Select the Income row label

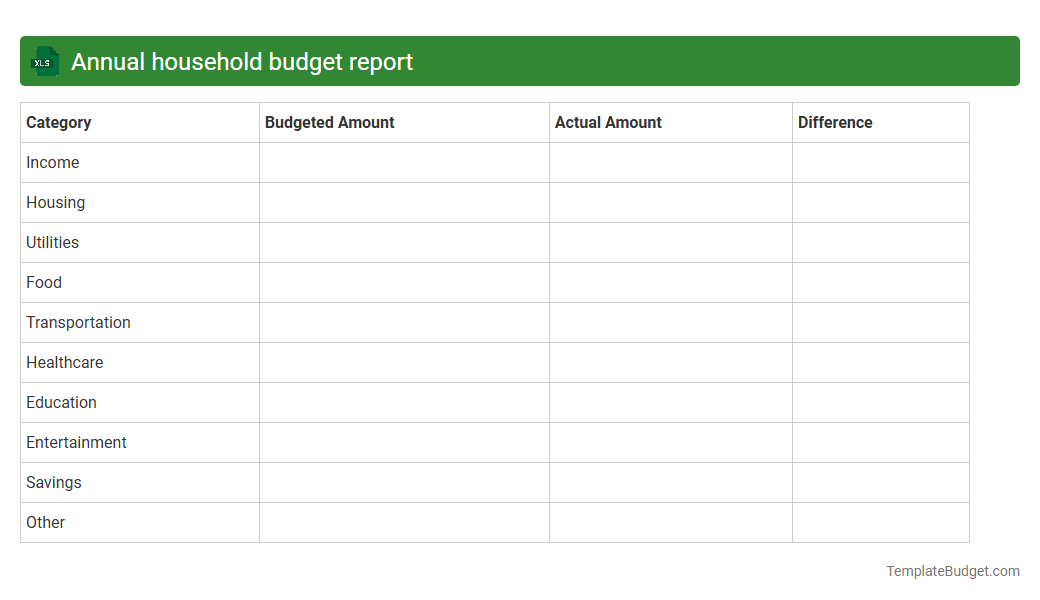[x=53, y=162]
